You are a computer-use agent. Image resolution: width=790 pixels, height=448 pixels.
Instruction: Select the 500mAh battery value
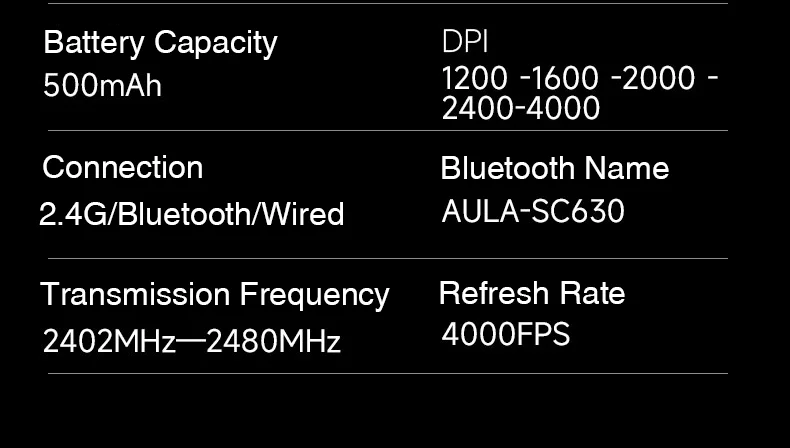pos(102,86)
